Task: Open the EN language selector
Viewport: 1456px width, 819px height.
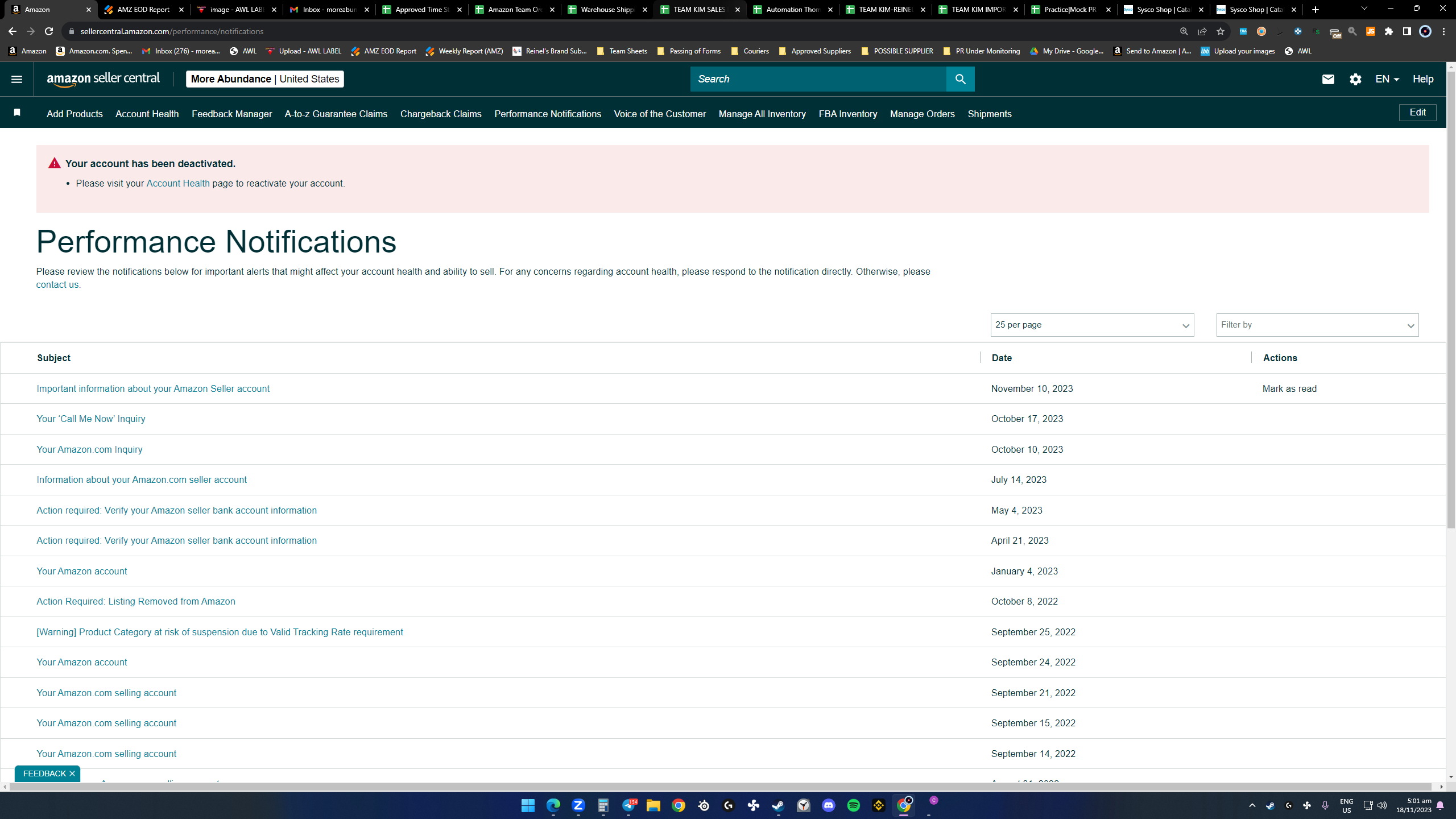Action: pos(1387,79)
